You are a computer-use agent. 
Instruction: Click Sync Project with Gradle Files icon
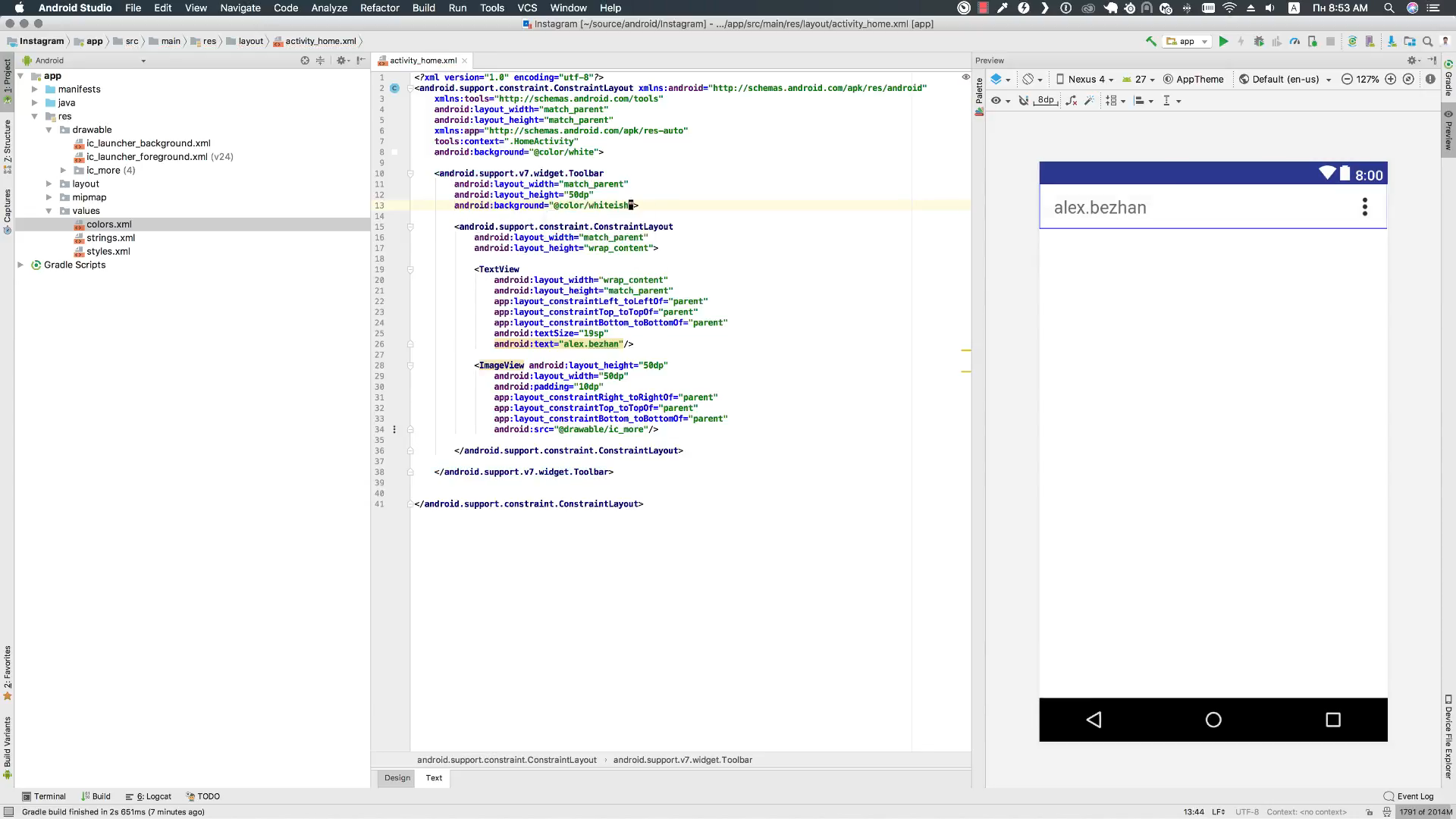tap(1352, 42)
